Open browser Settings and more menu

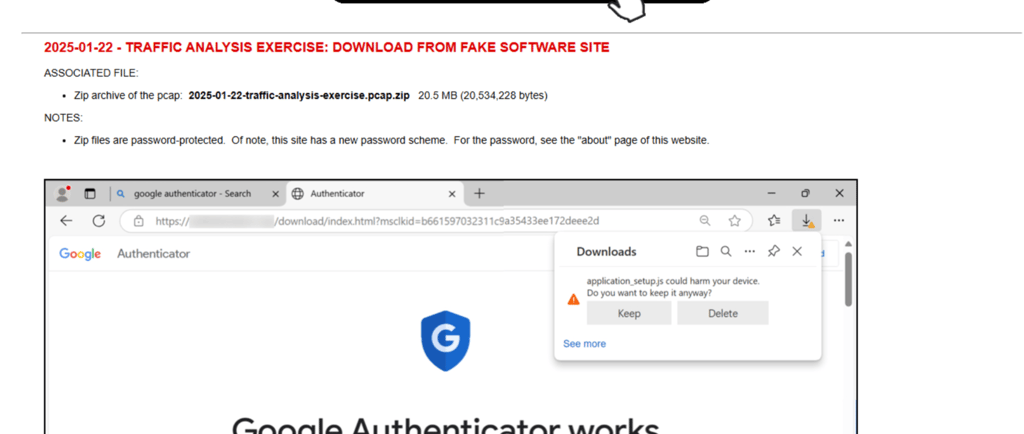coord(838,221)
